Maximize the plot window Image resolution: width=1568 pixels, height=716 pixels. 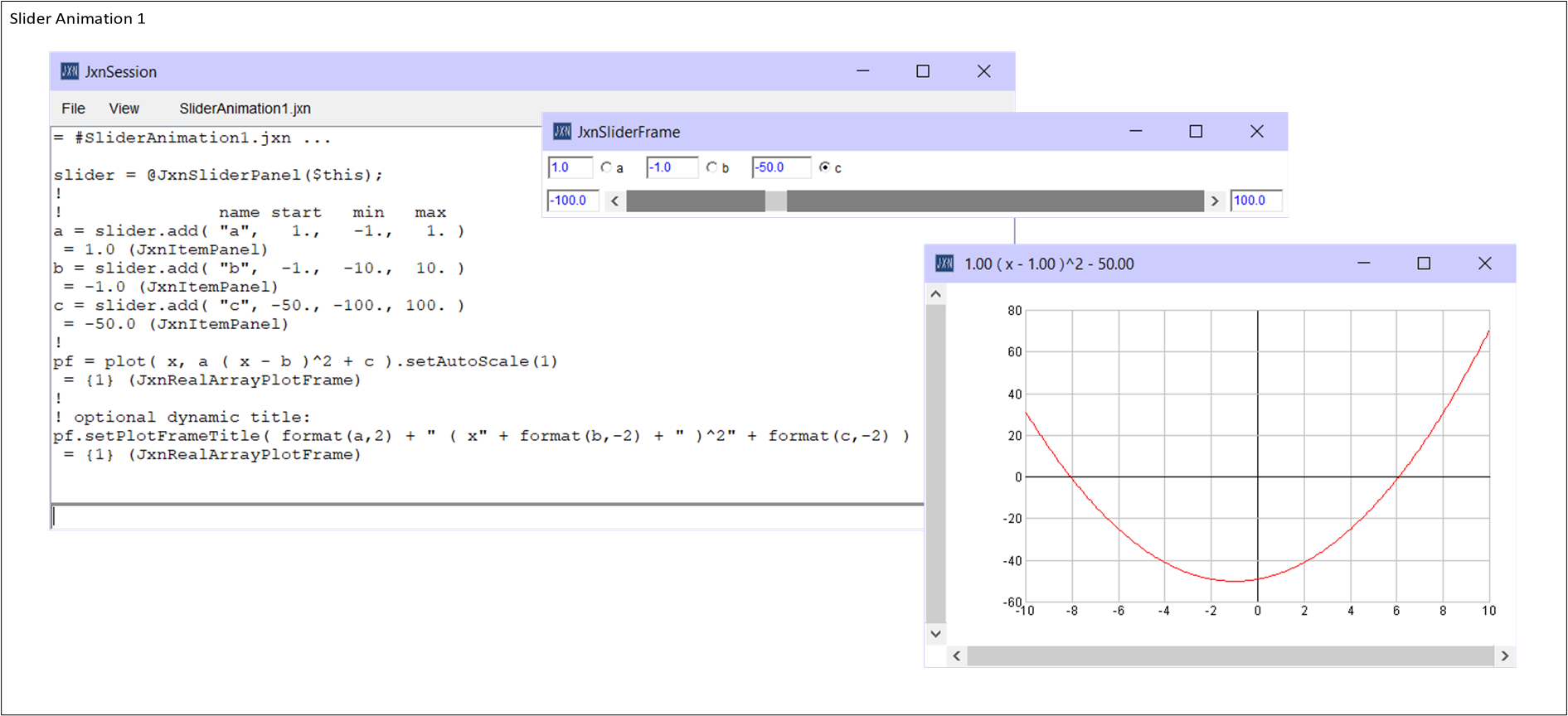pyautogui.click(x=1424, y=264)
